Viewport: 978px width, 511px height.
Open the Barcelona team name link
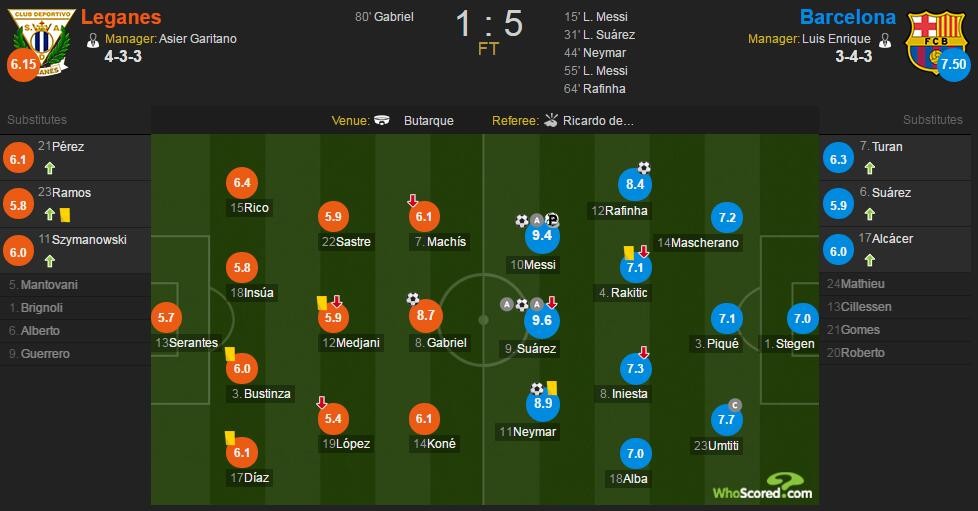tap(848, 17)
